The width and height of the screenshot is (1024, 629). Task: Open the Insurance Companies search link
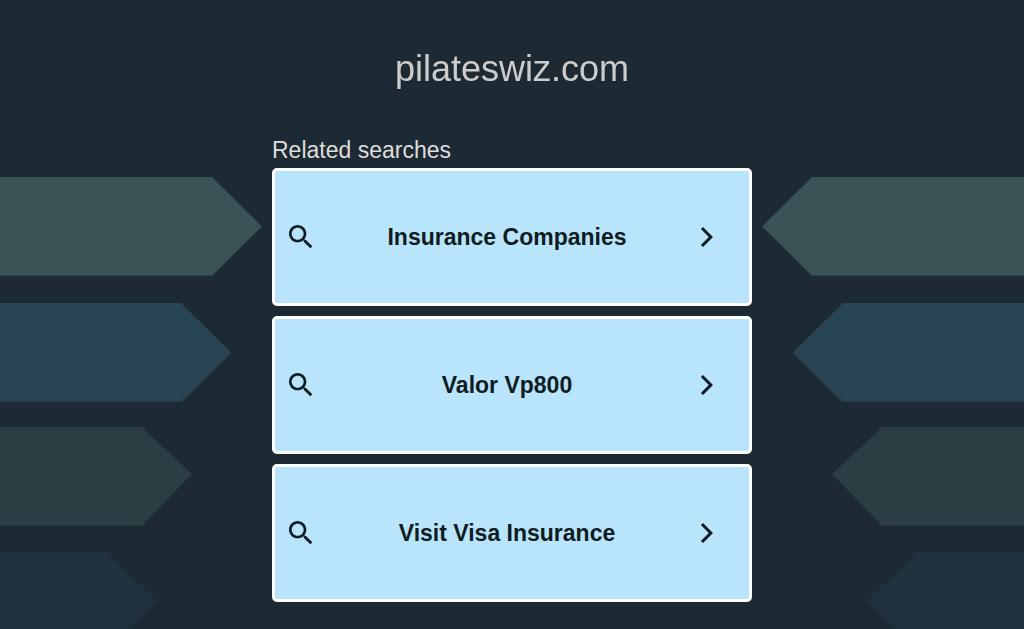click(x=506, y=237)
